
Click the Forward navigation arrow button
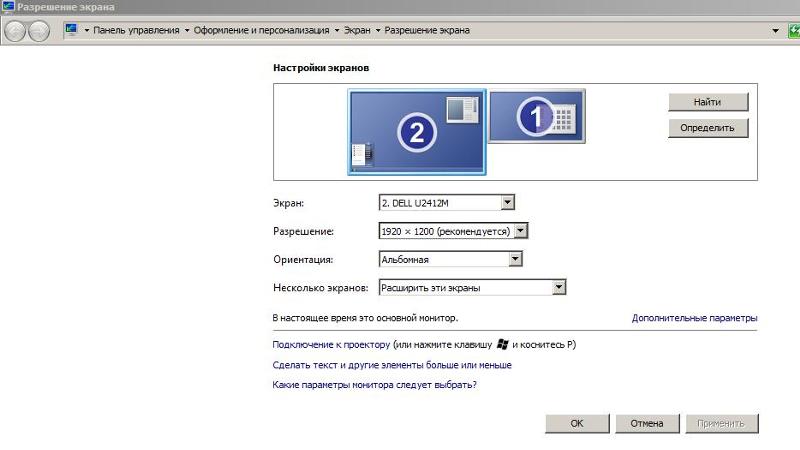coord(39,31)
